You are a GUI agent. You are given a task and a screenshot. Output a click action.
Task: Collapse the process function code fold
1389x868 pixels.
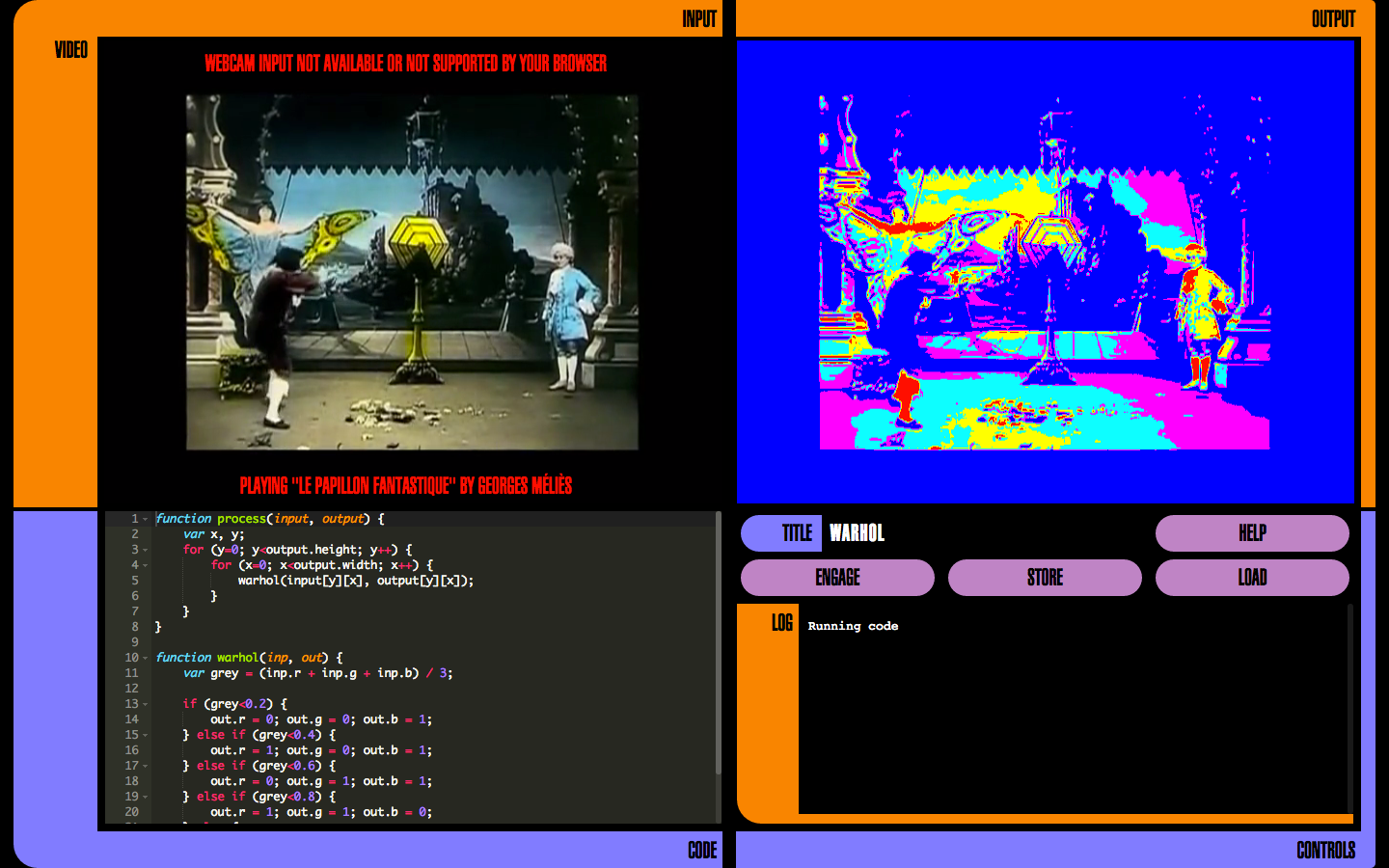coord(146,518)
